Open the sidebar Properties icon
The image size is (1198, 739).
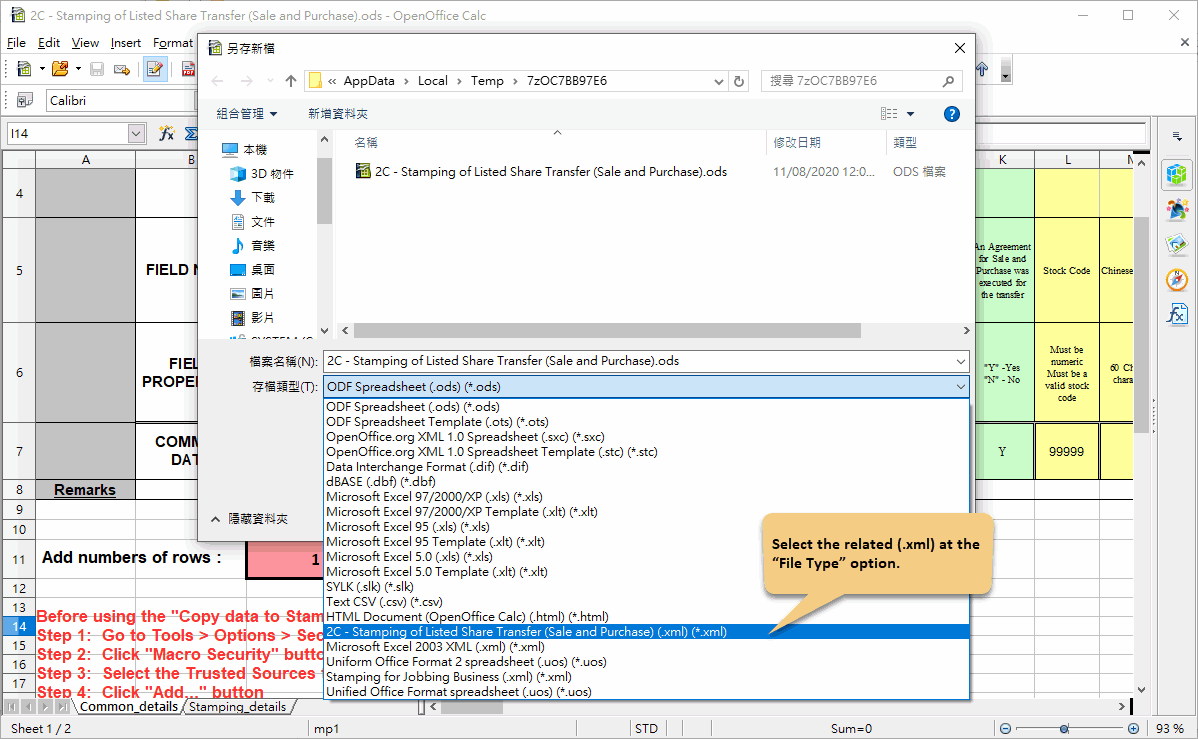(1177, 174)
